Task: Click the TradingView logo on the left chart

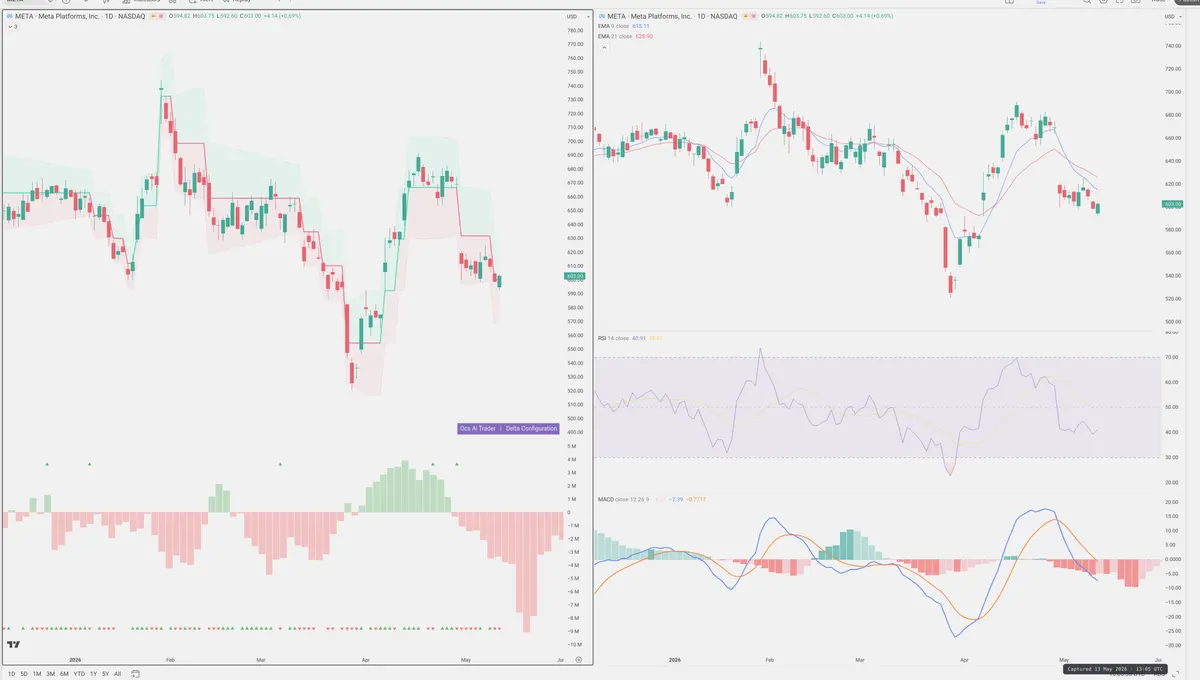Action: tap(14, 645)
